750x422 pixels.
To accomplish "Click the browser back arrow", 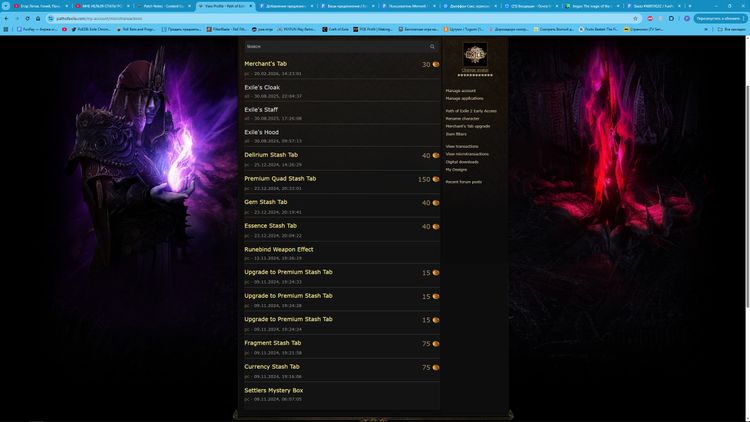I will [6, 18].
